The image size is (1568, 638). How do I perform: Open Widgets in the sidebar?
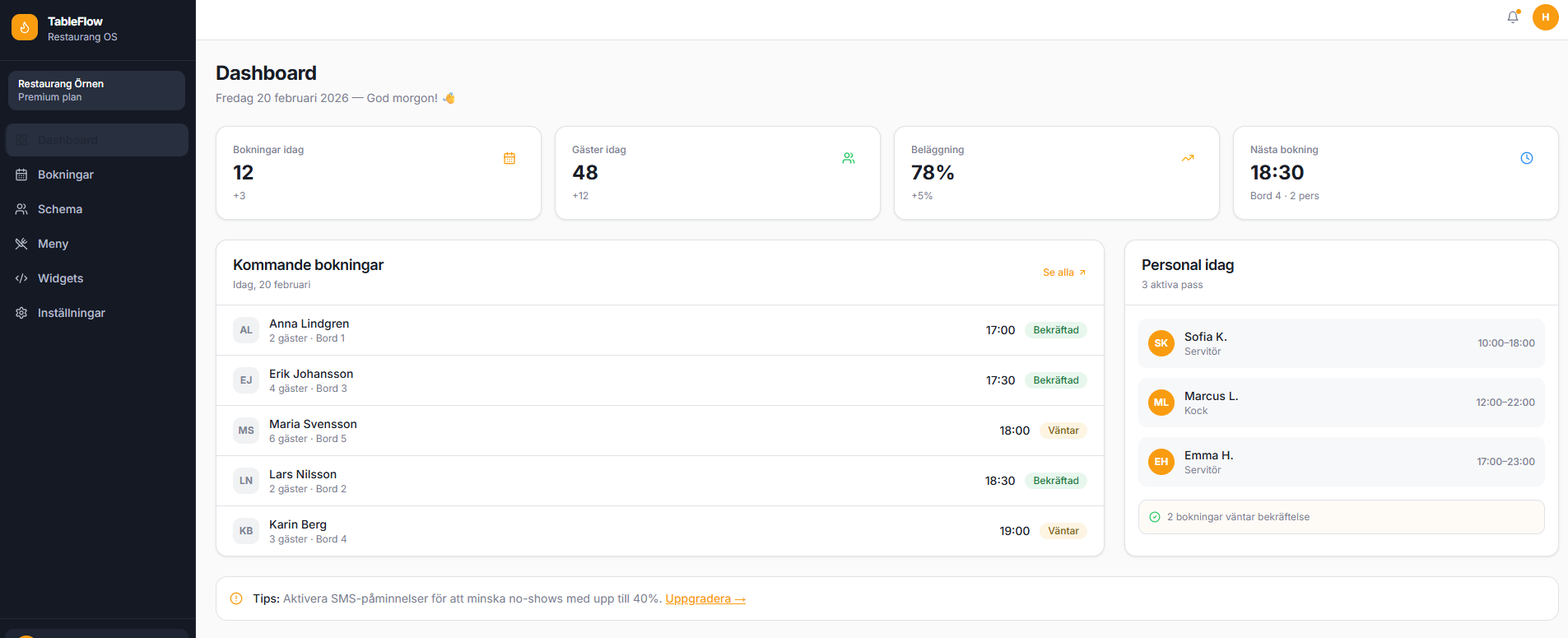coord(97,278)
